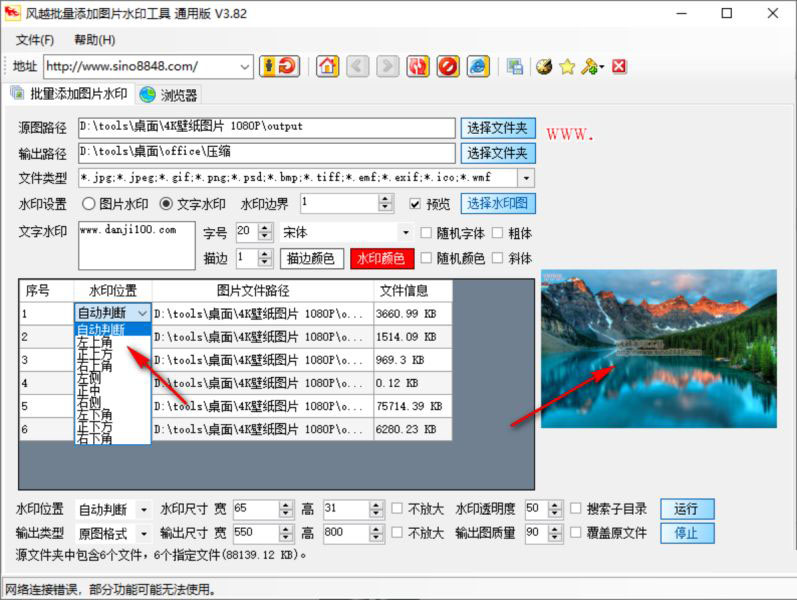The image size is (797, 600).
Task: Click the Internet Explorer toolbar icon
Action: (478, 67)
